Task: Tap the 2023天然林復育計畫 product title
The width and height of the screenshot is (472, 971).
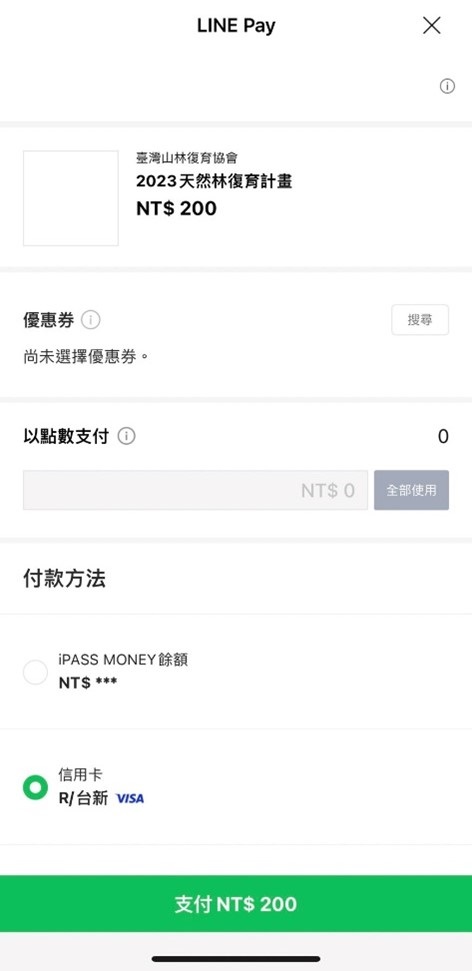Action: pos(214,181)
